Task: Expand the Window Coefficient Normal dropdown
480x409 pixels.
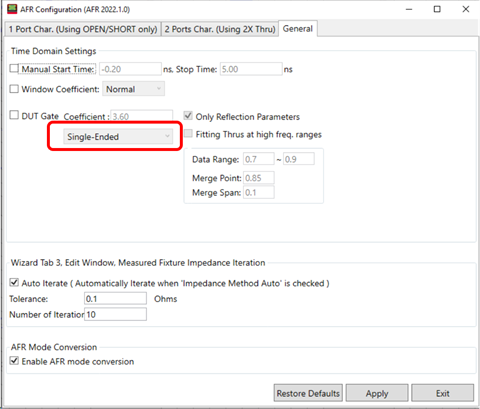Action: [133, 89]
